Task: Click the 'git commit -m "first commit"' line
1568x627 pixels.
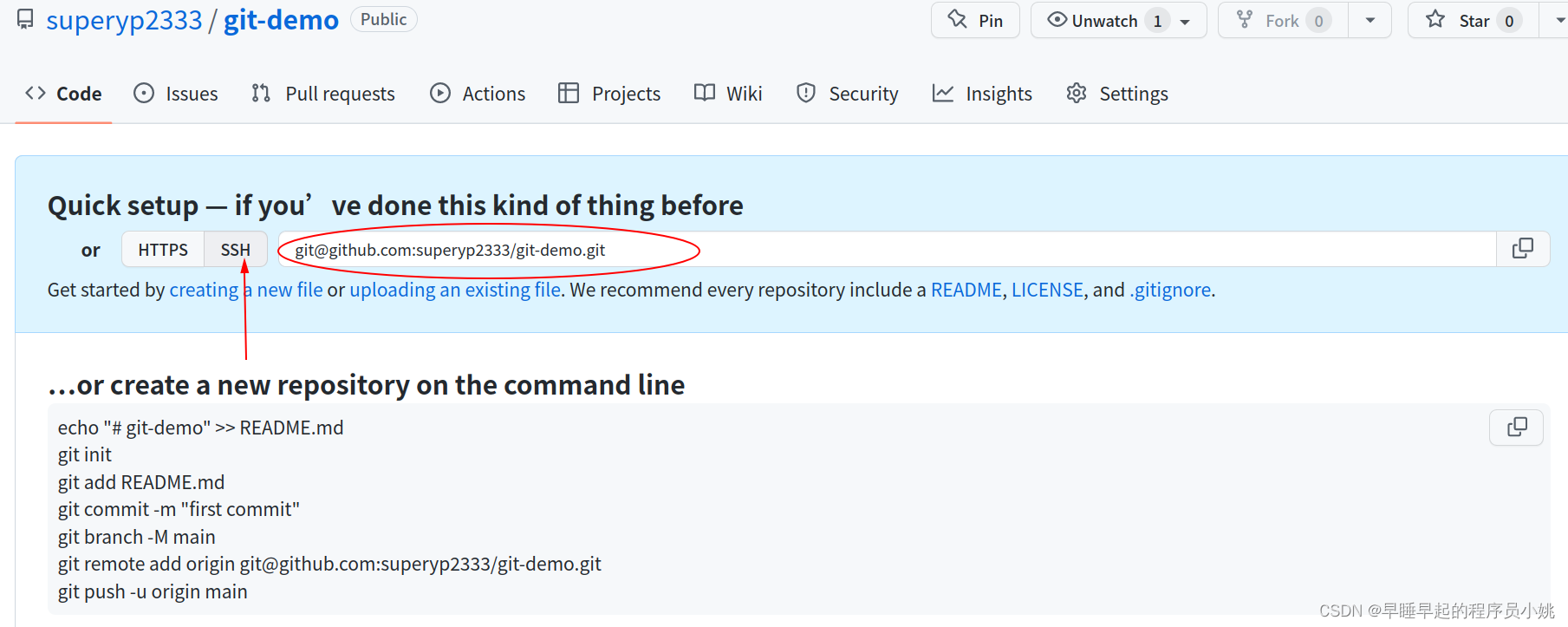Action: point(179,510)
